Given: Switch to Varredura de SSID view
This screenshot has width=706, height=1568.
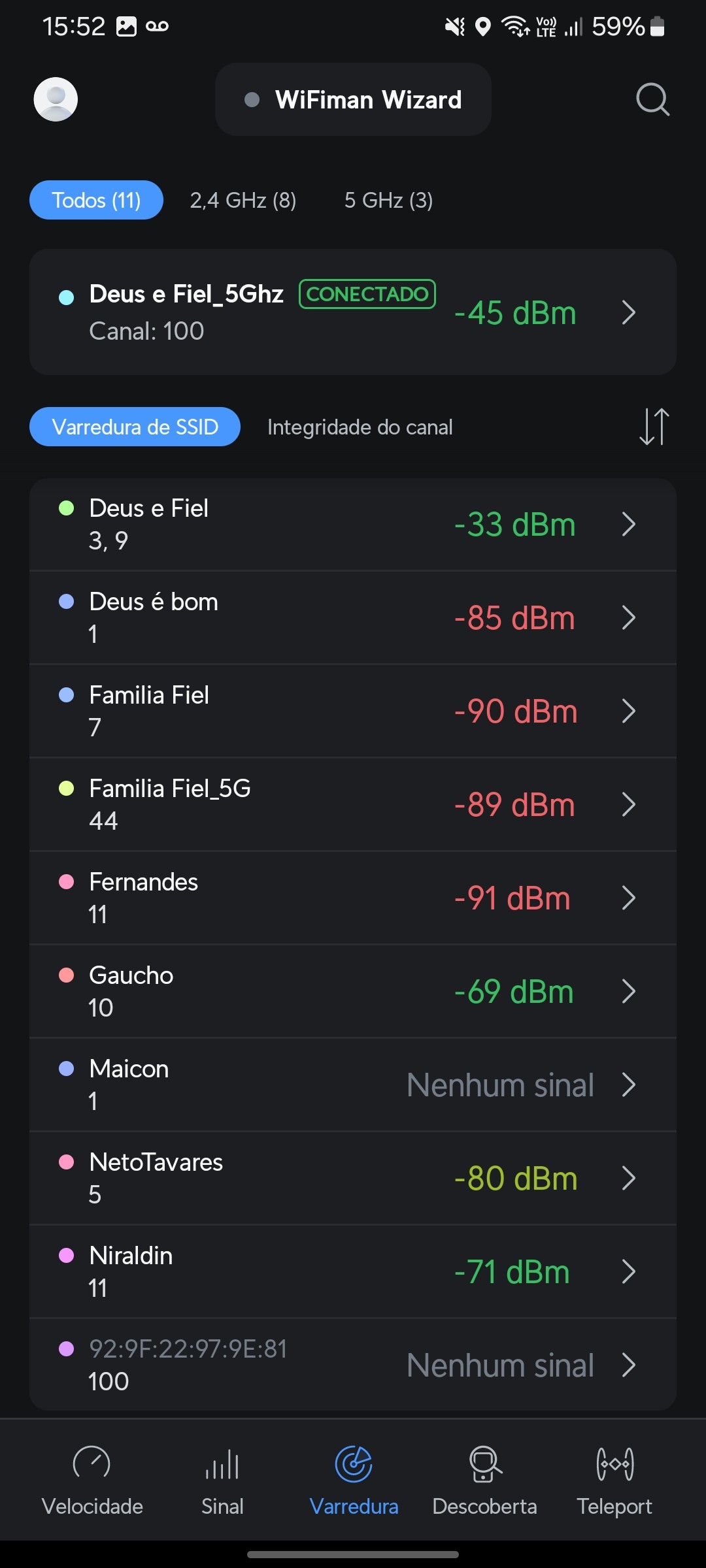Looking at the screenshot, I should coord(135,427).
